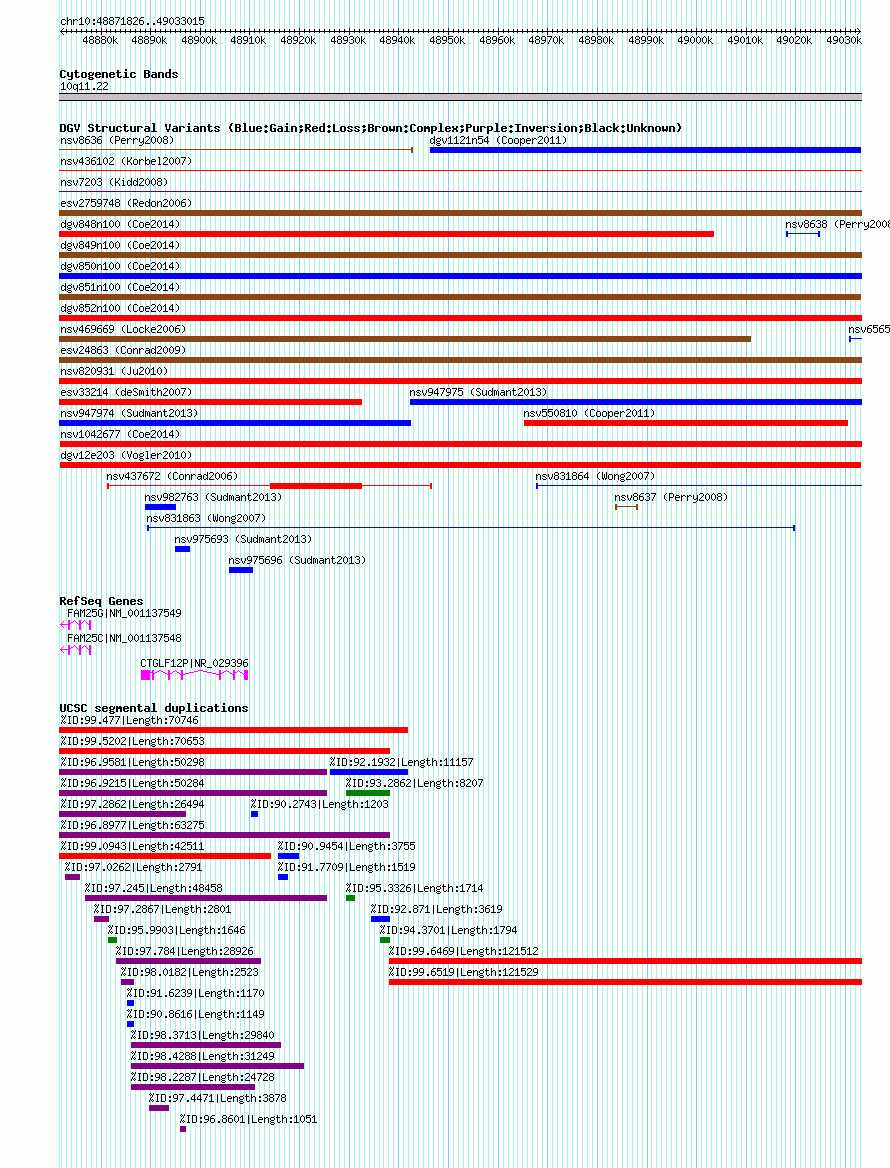The width and height of the screenshot is (890, 1168).
Task: Open nsv820931 (Ju2010) variant
Action: coord(114,370)
